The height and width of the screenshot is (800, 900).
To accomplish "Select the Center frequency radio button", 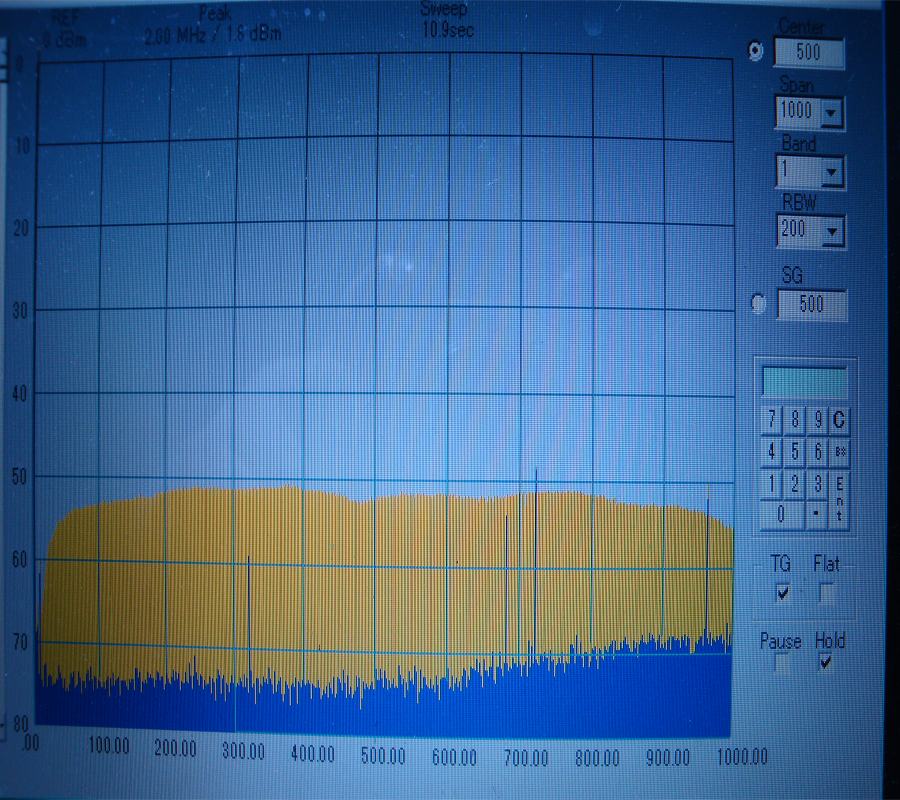I will click(x=756, y=49).
